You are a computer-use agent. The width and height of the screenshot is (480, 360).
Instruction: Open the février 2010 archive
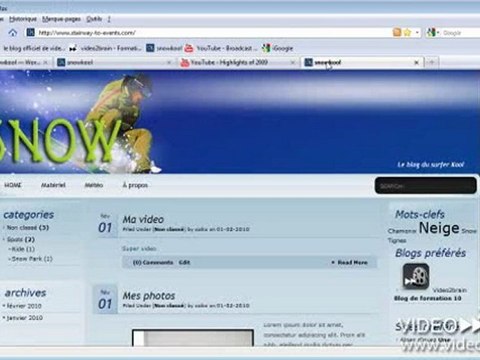(24, 306)
